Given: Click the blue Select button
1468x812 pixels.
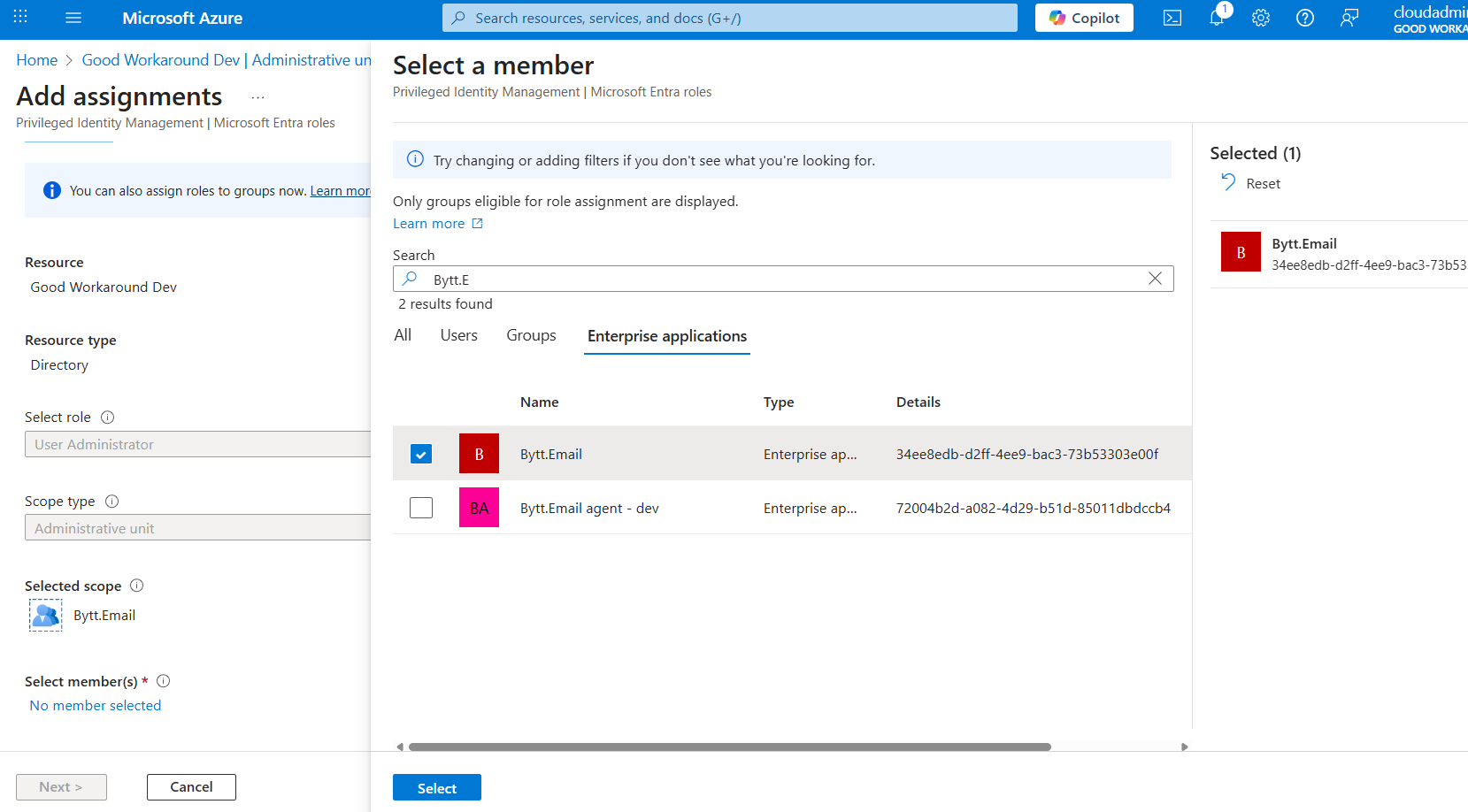Looking at the screenshot, I should [437, 787].
